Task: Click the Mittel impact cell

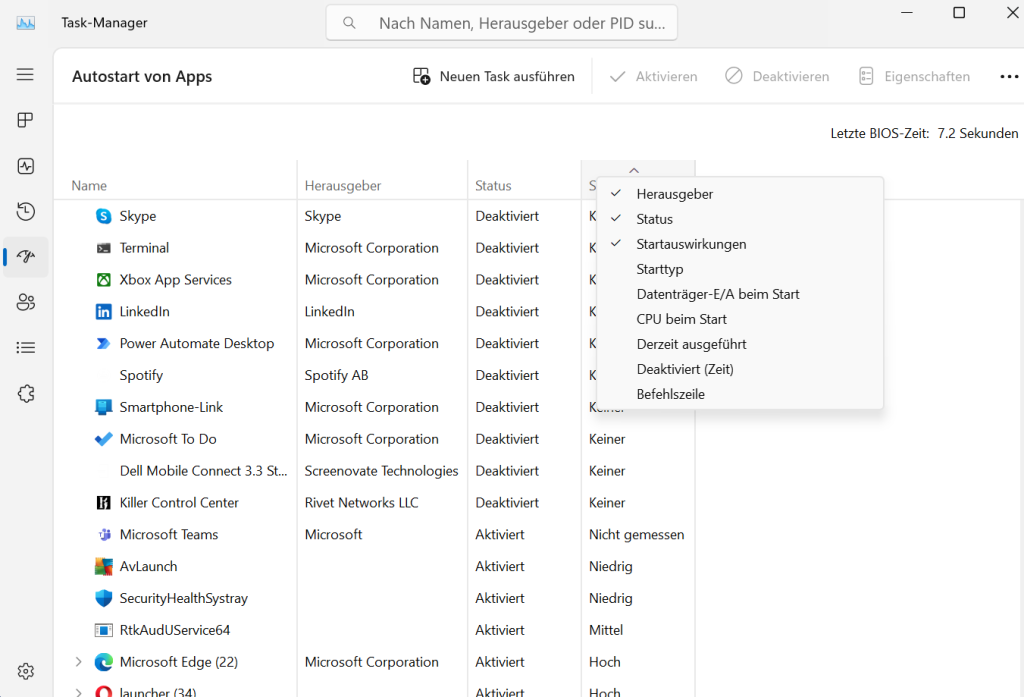Action: pos(606,630)
